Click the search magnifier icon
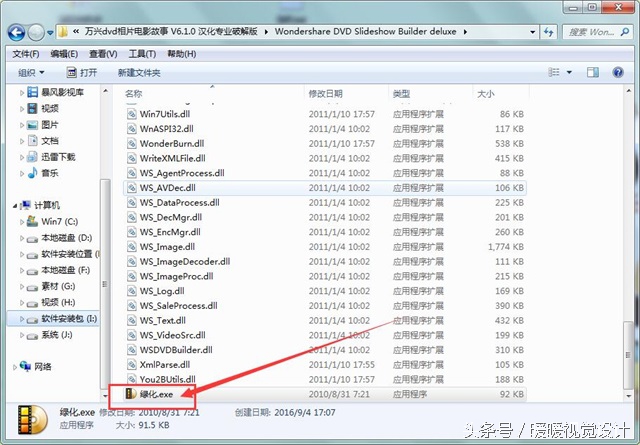Viewport: 640px width, 445px height. pyautogui.click(x=624, y=32)
